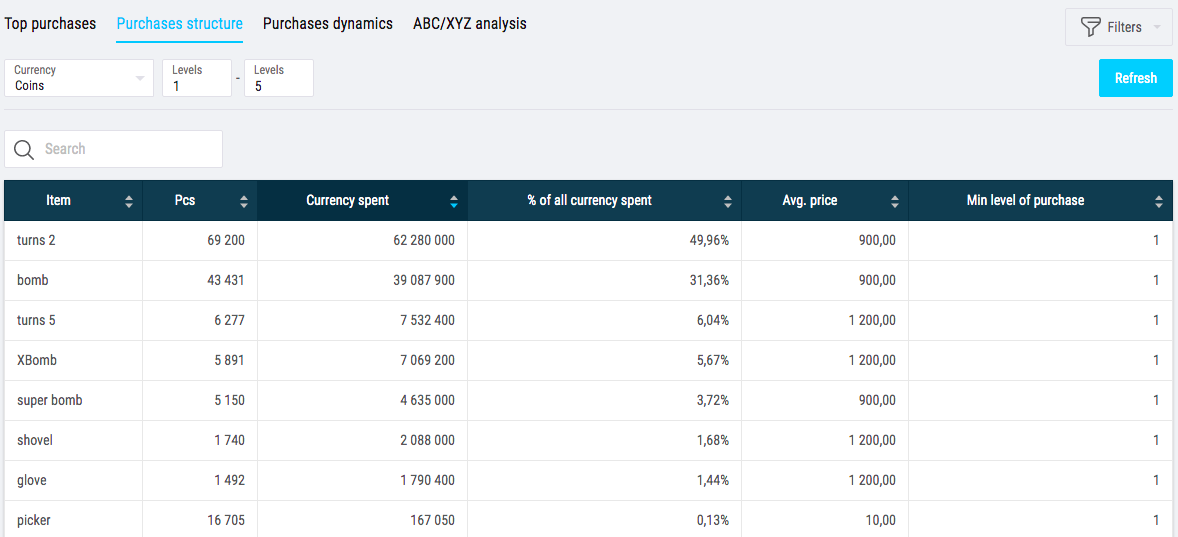Click the 62 280 000 currency spent value
1178x537 pixels.
pyautogui.click(x=422, y=240)
